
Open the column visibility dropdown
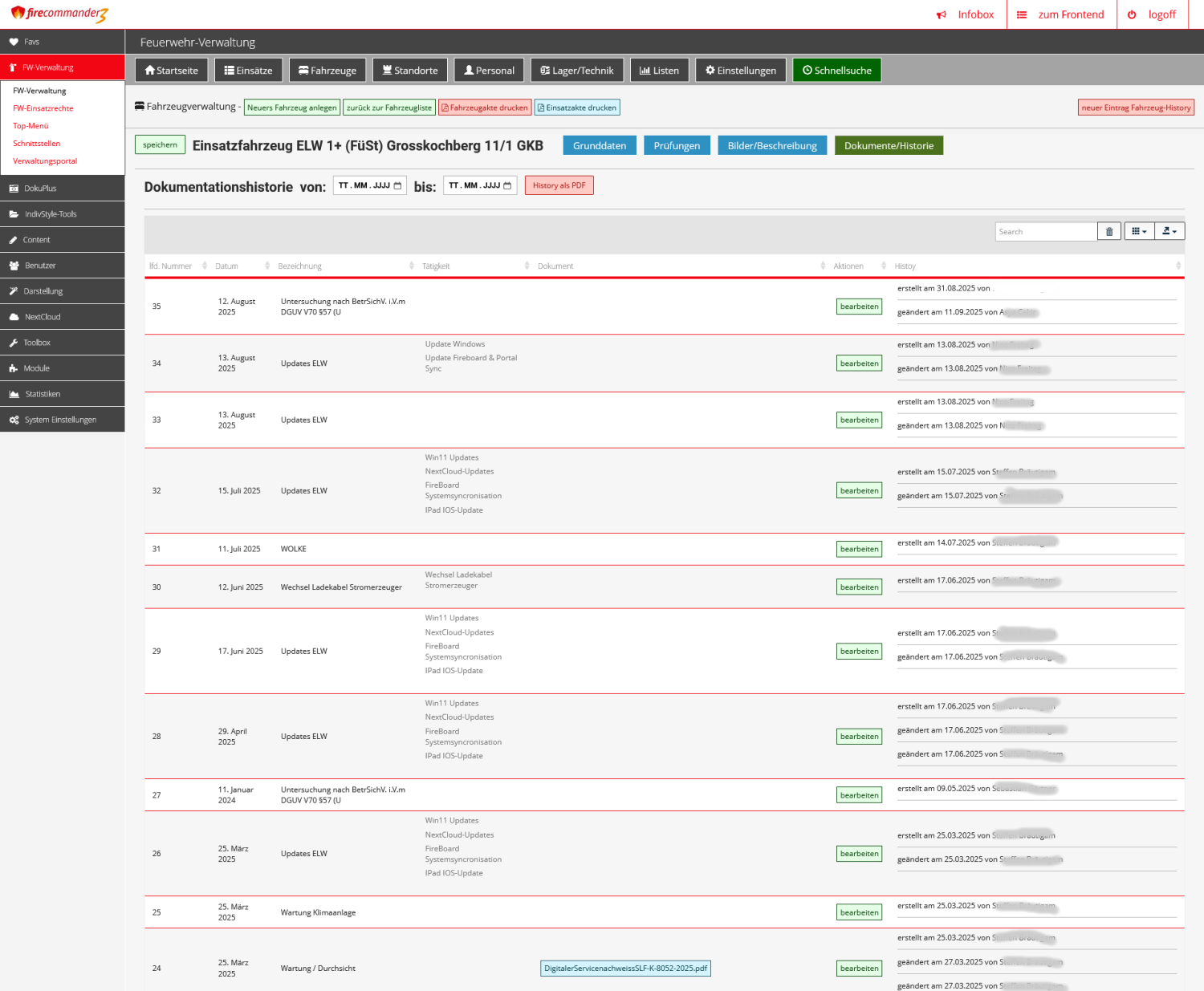pos(1139,232)
